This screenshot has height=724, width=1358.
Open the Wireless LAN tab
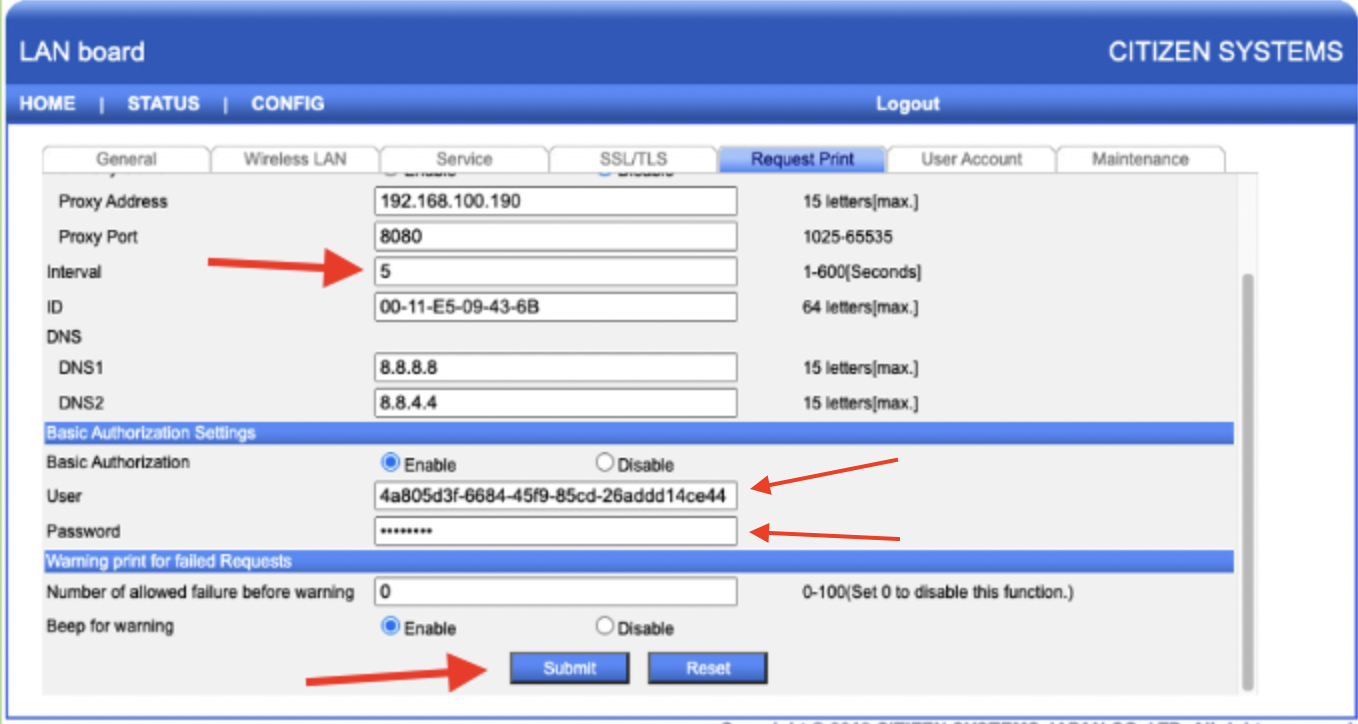(294, 159)
